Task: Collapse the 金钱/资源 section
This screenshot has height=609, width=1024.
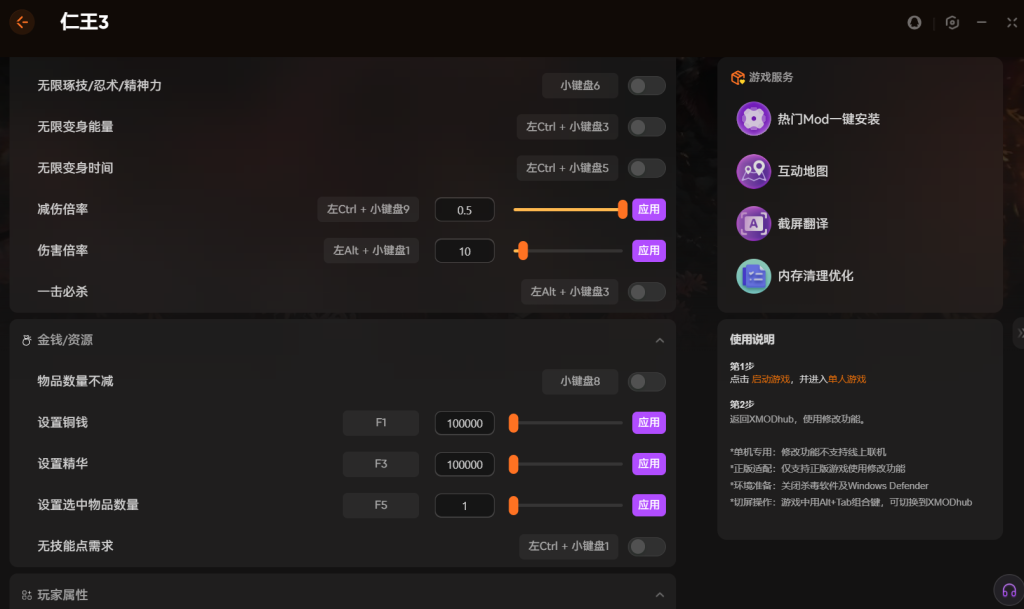Action: tap(659, 340)
